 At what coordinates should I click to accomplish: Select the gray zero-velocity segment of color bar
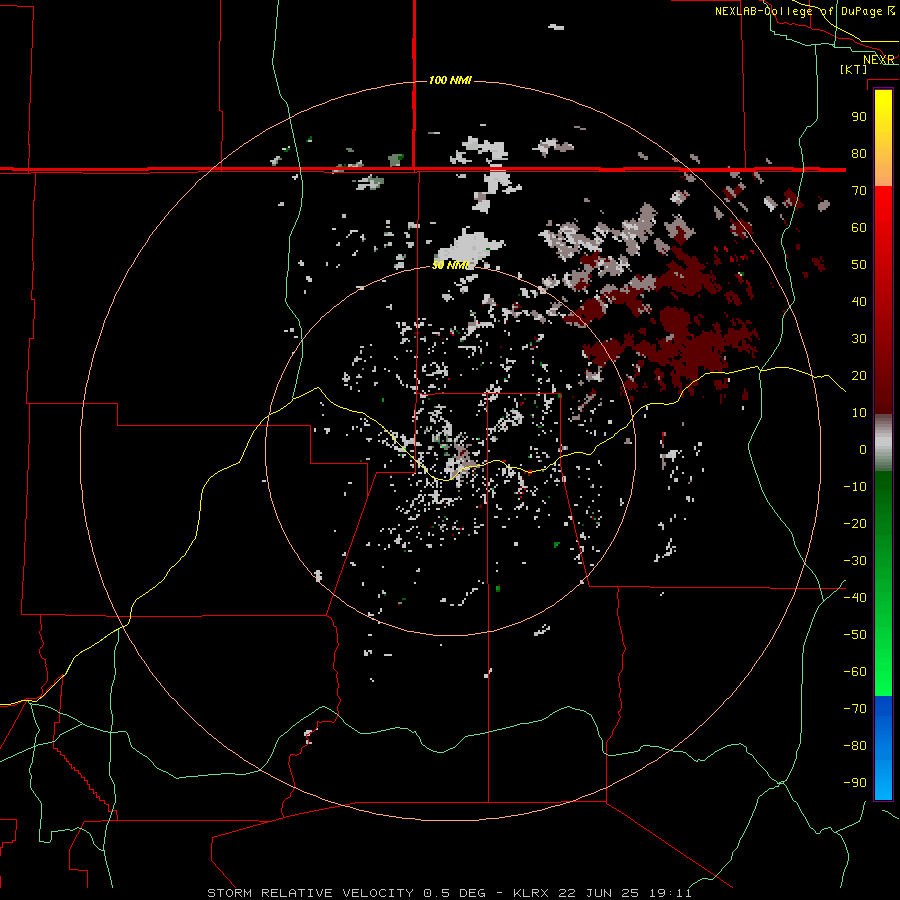[883, 443]
